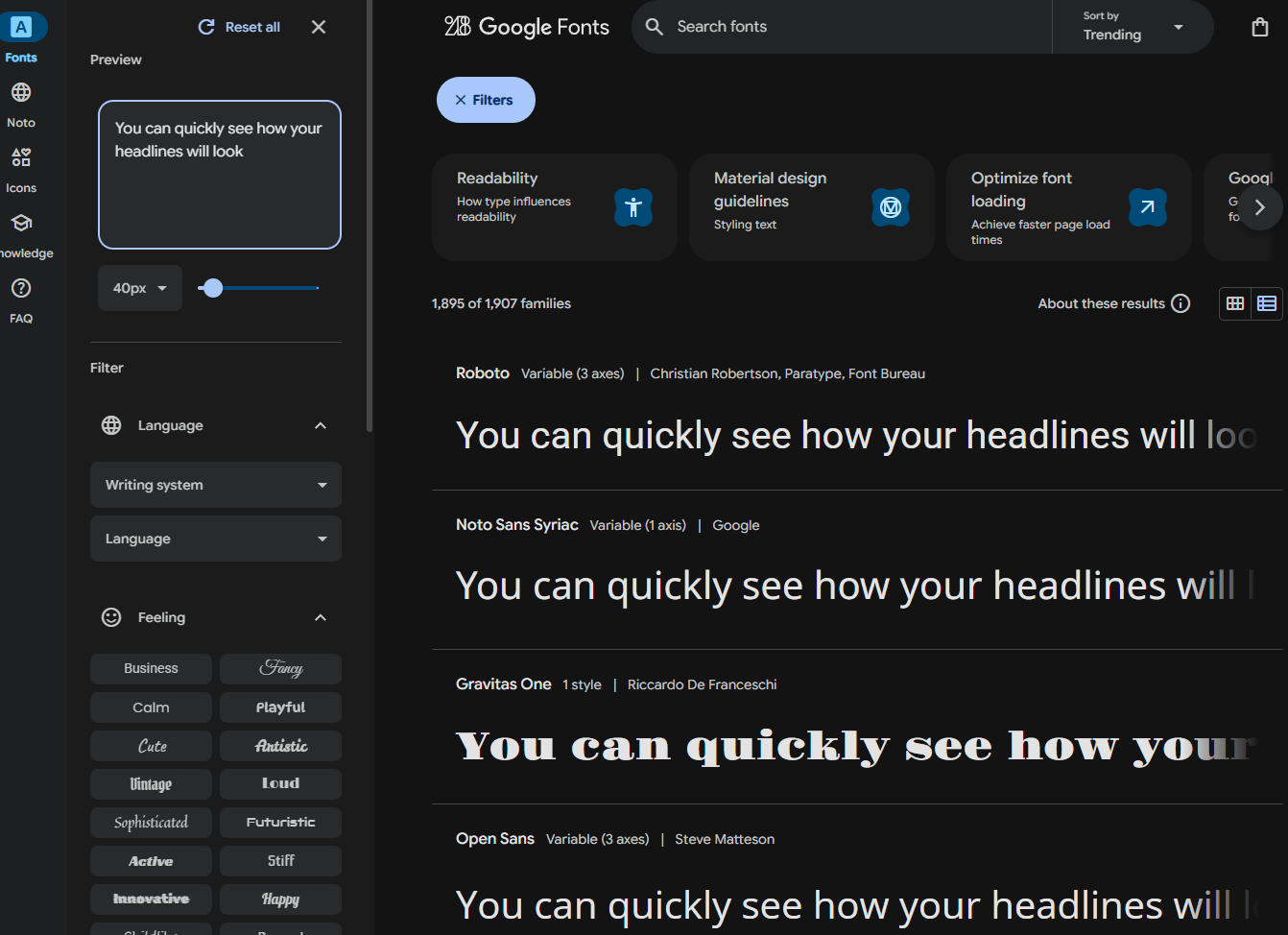1288x935 pixels.
Task: Click the preview font size slider handle
Action: pyautogui.click(x=213, y=288)
